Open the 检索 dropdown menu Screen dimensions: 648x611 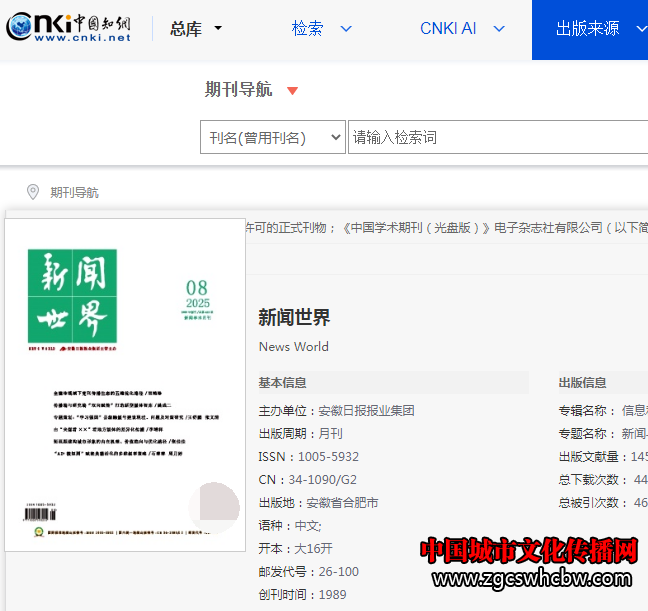322,28
